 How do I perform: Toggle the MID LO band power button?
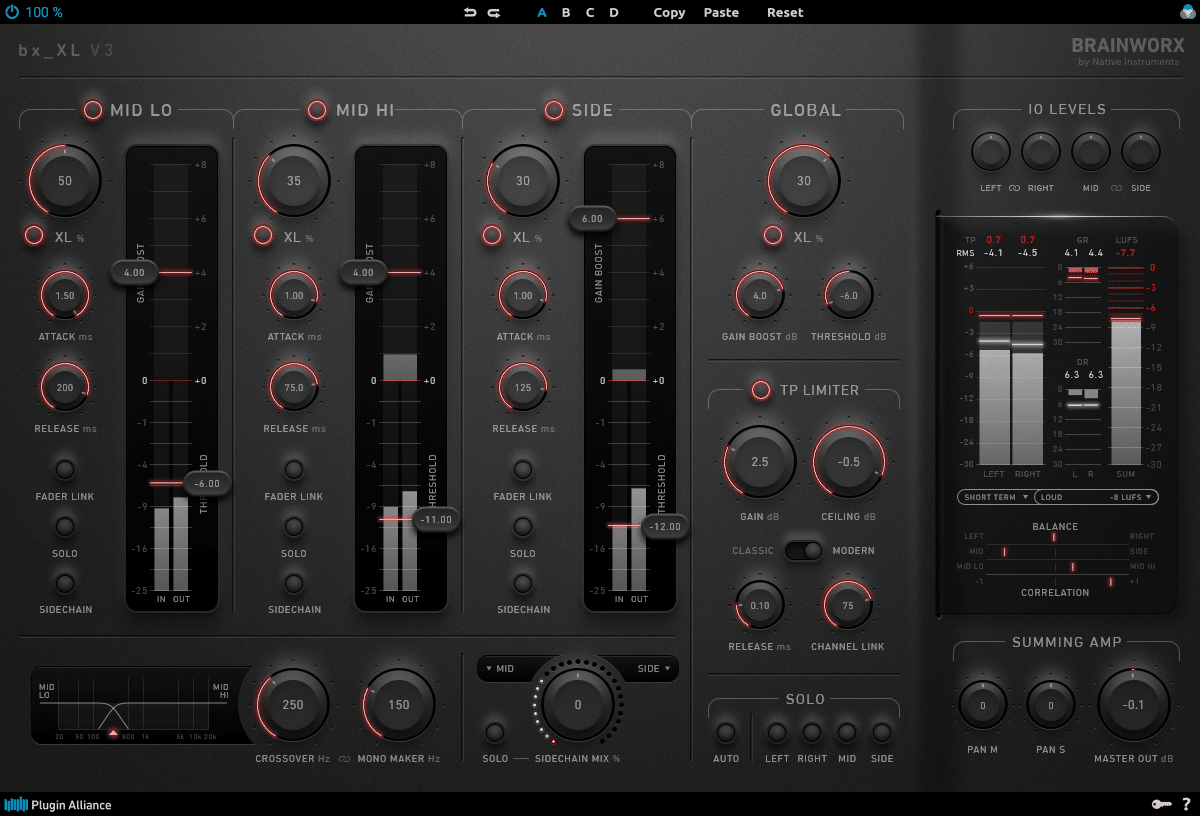pyautogui.click(x=93, y=110)
